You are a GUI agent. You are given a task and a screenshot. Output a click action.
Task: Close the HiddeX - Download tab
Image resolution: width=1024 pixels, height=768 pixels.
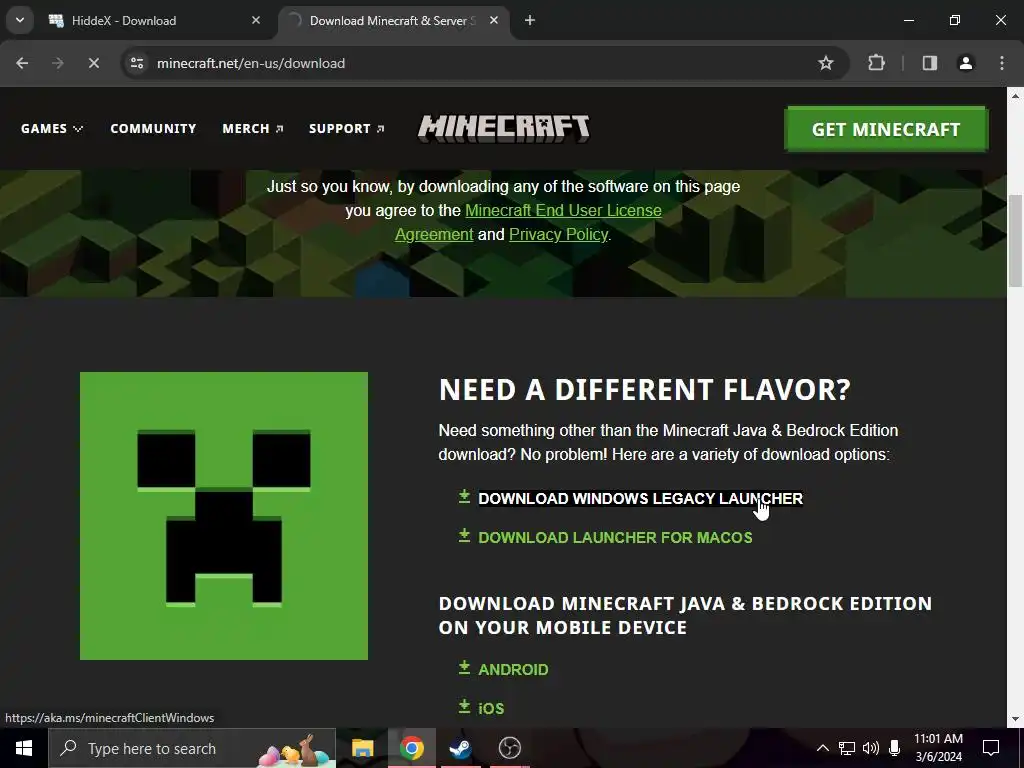[256, 21]
